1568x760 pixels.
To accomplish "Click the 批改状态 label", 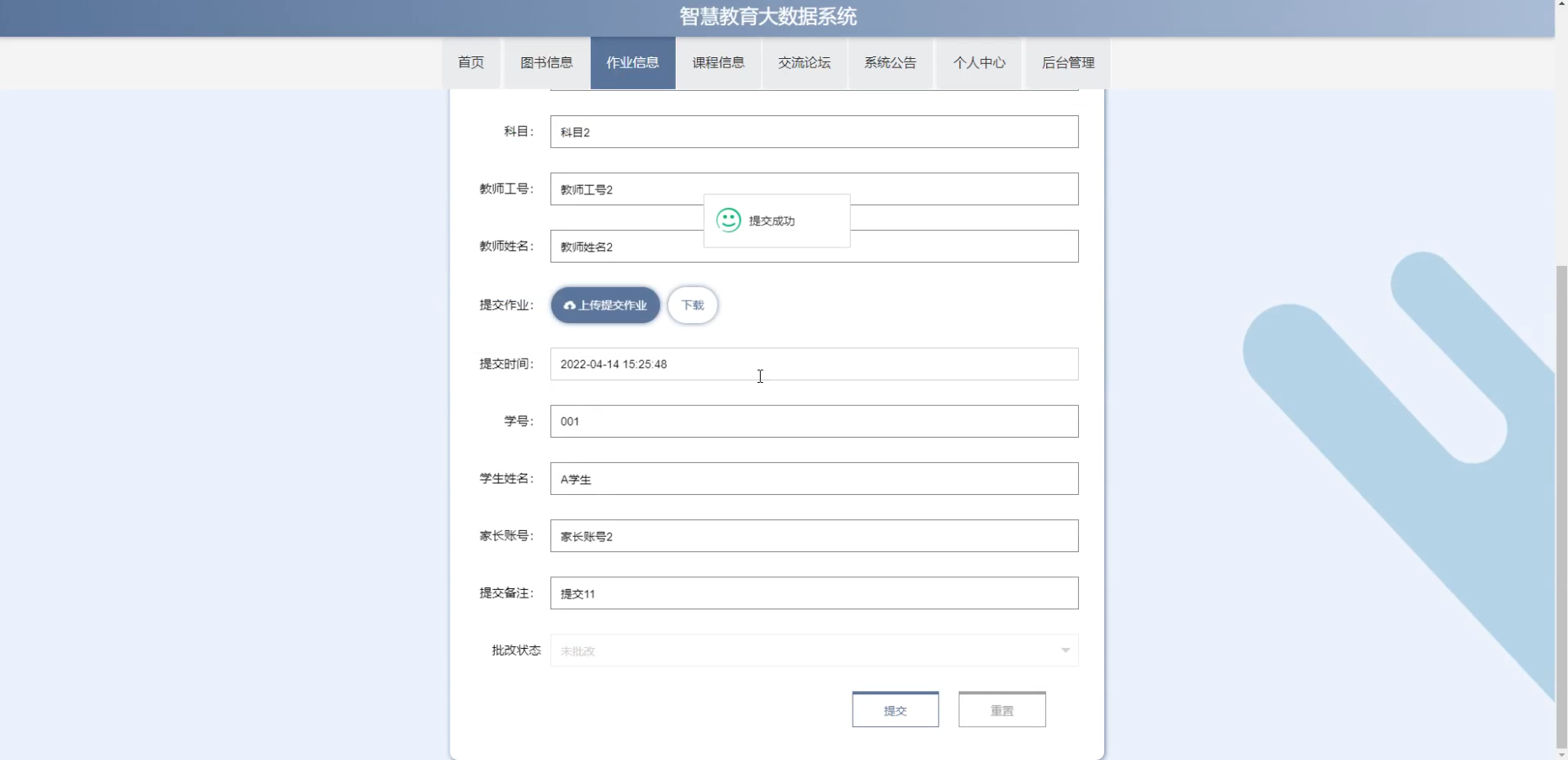I will [x=516, y=651].
